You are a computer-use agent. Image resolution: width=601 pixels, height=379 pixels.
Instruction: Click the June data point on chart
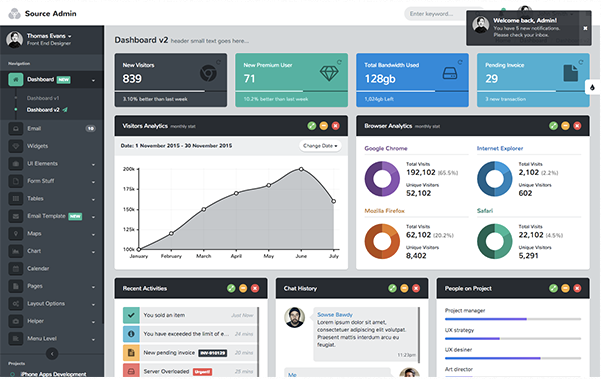pyautogui.click(x=301, y=169)
